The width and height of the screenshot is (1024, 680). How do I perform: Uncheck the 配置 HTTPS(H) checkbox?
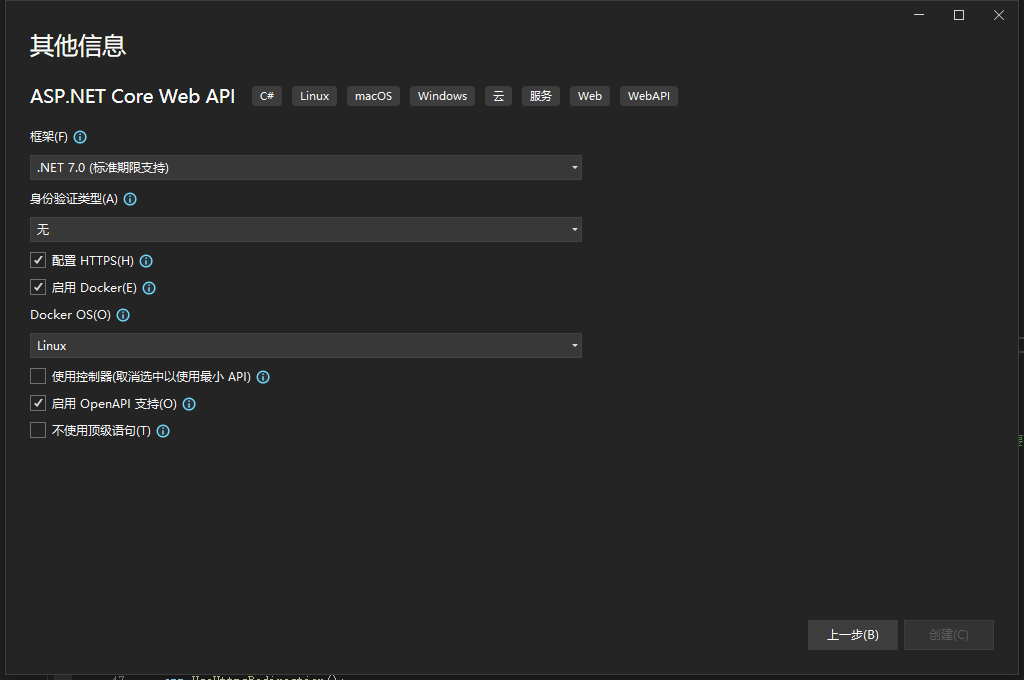(38, 261)
